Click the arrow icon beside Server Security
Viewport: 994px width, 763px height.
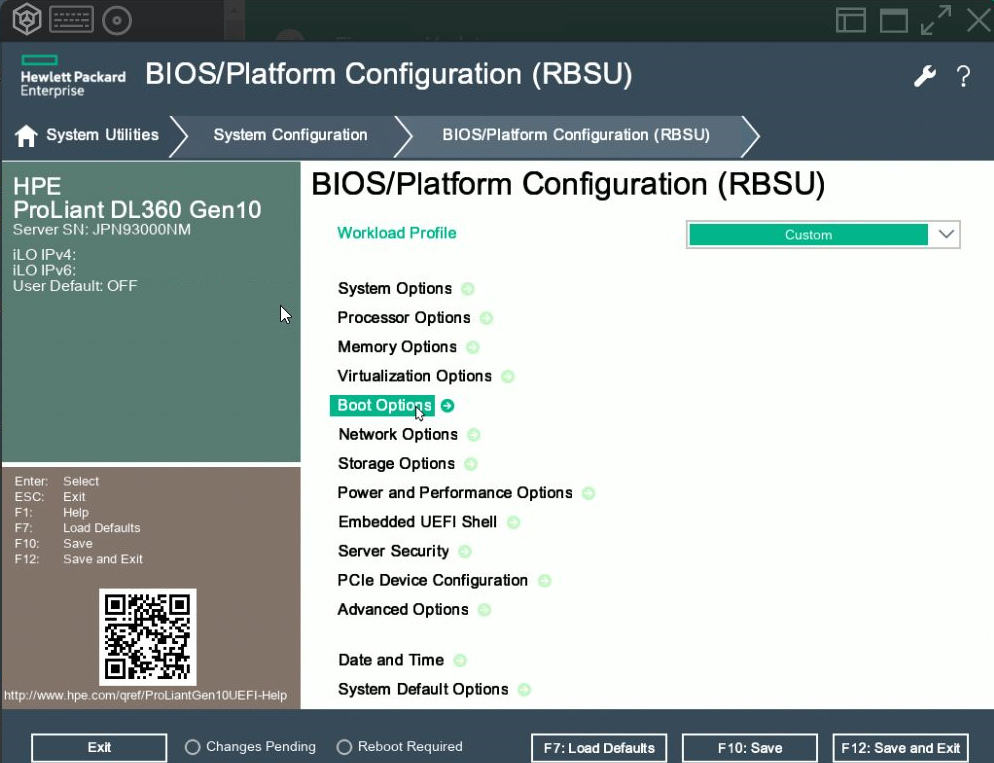464,551
